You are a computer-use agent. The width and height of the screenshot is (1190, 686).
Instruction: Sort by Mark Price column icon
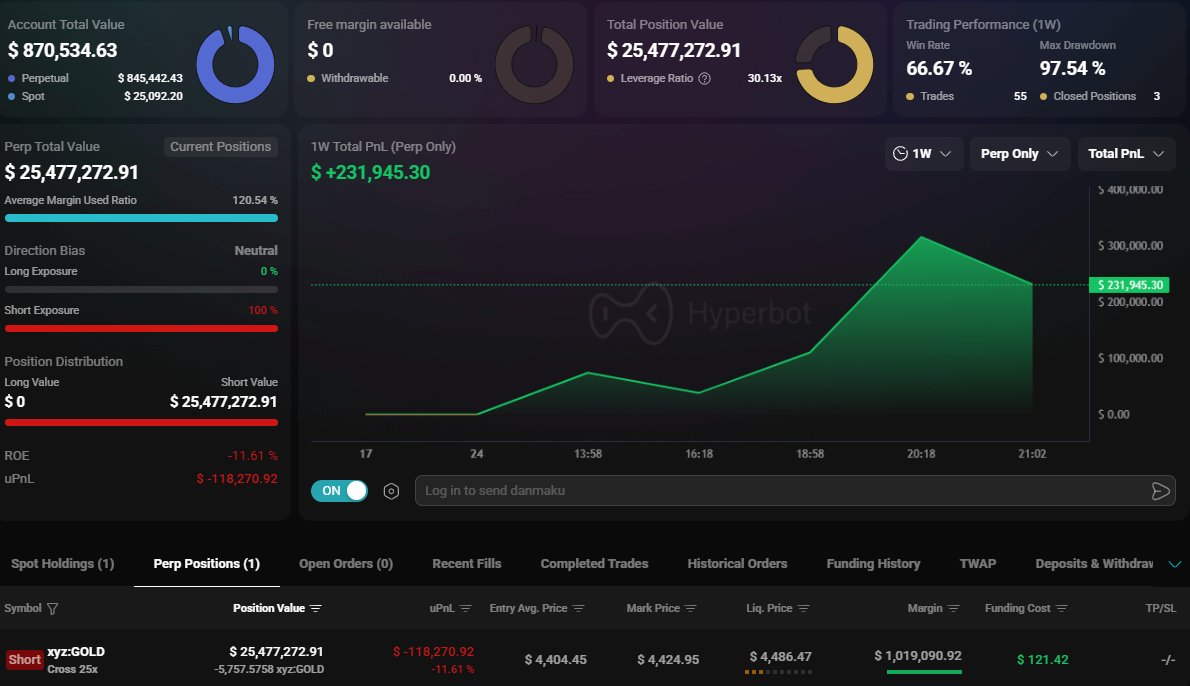(691, 609)
